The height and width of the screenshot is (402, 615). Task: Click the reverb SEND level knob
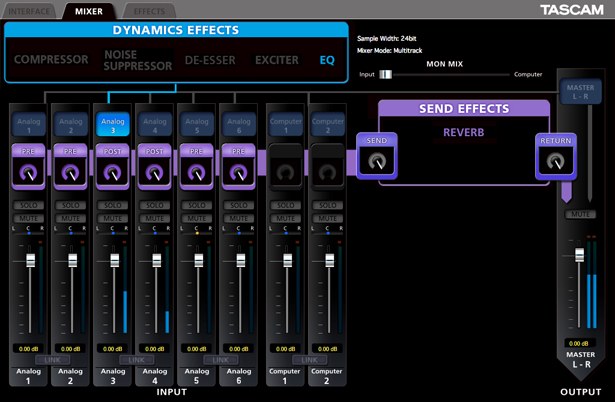375,164
